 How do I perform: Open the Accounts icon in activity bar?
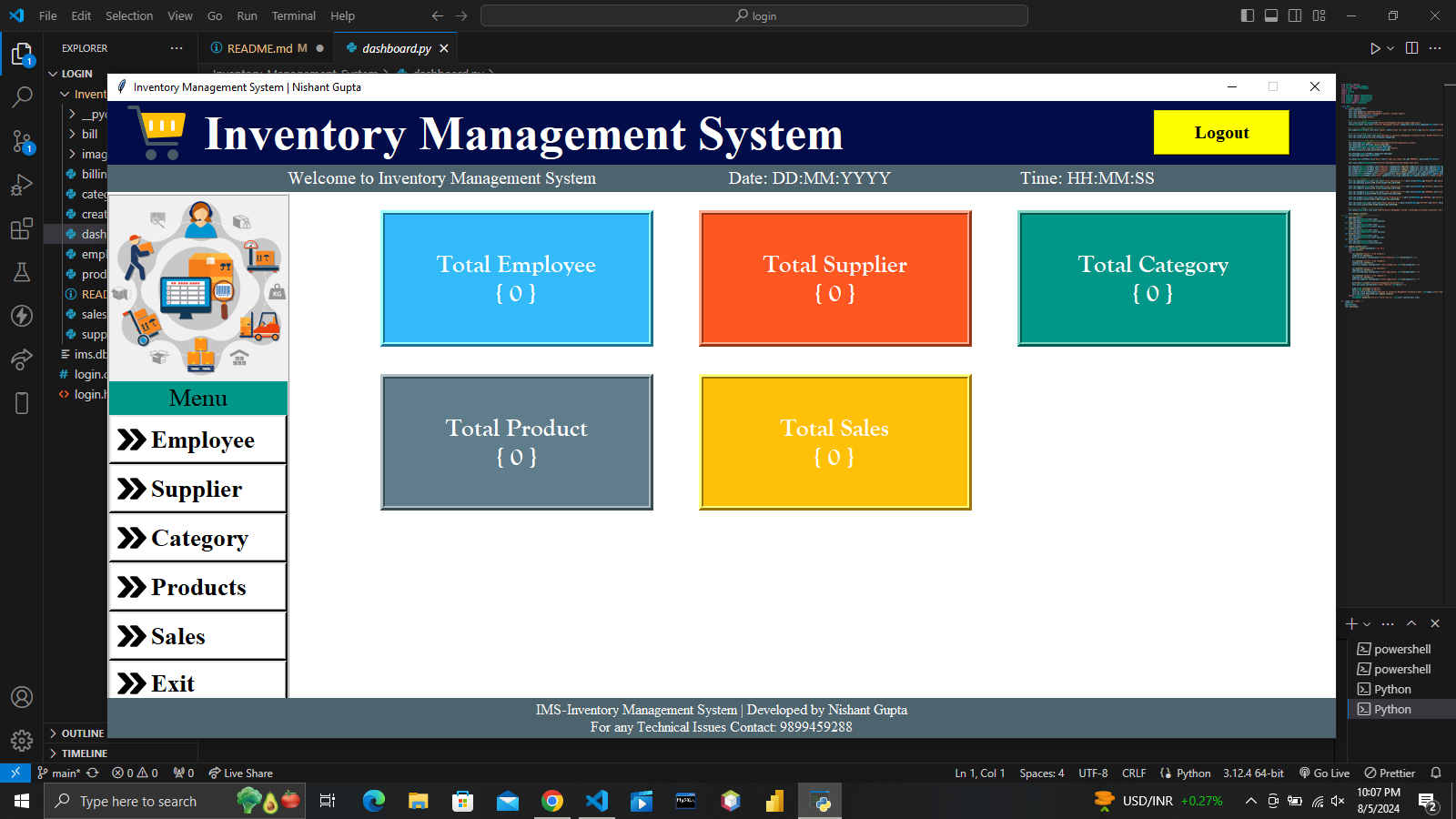(x=22, y=697)
